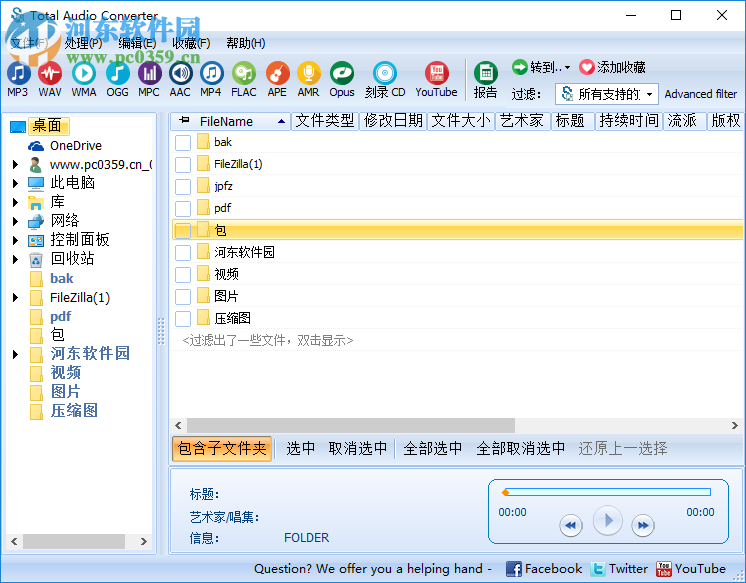The width and height of the screenshot is (746, 583).
Task: Expand 河东软件园 tree node
Action: coord(15,355)
